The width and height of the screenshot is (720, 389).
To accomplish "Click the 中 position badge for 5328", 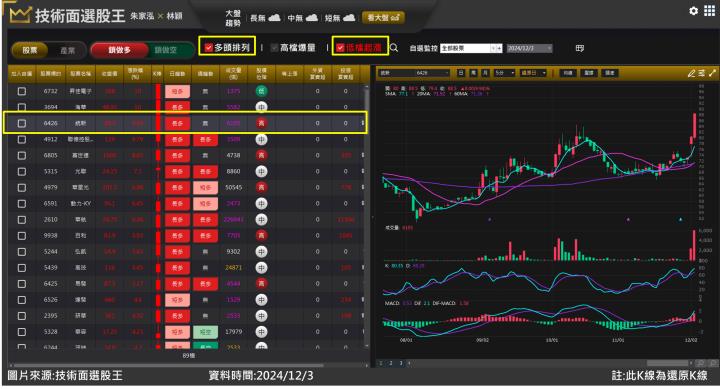I will click(261, 332).
